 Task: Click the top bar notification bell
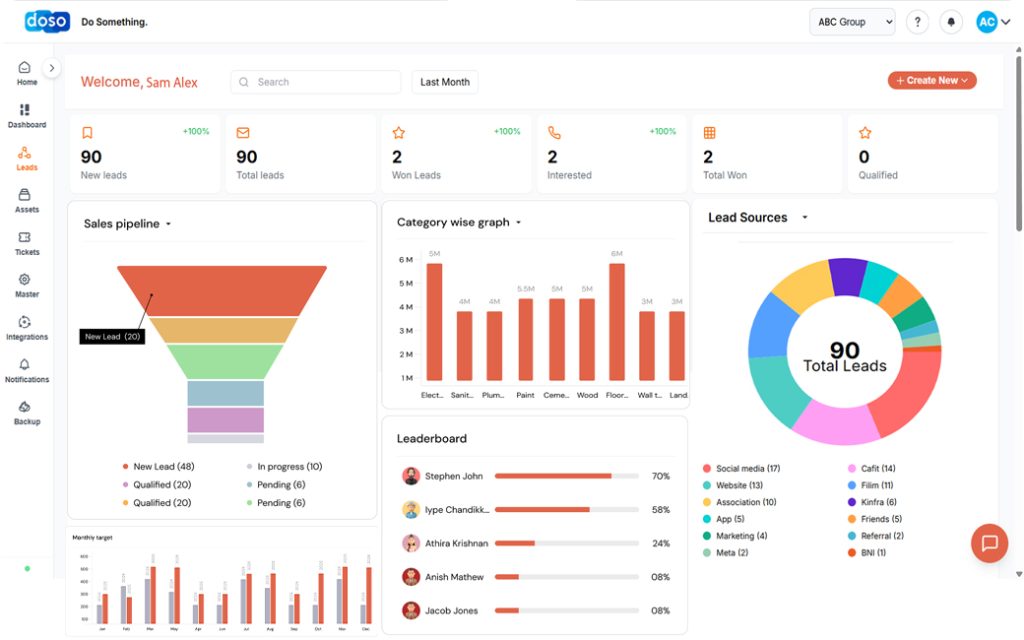click(x=951, y=22)
